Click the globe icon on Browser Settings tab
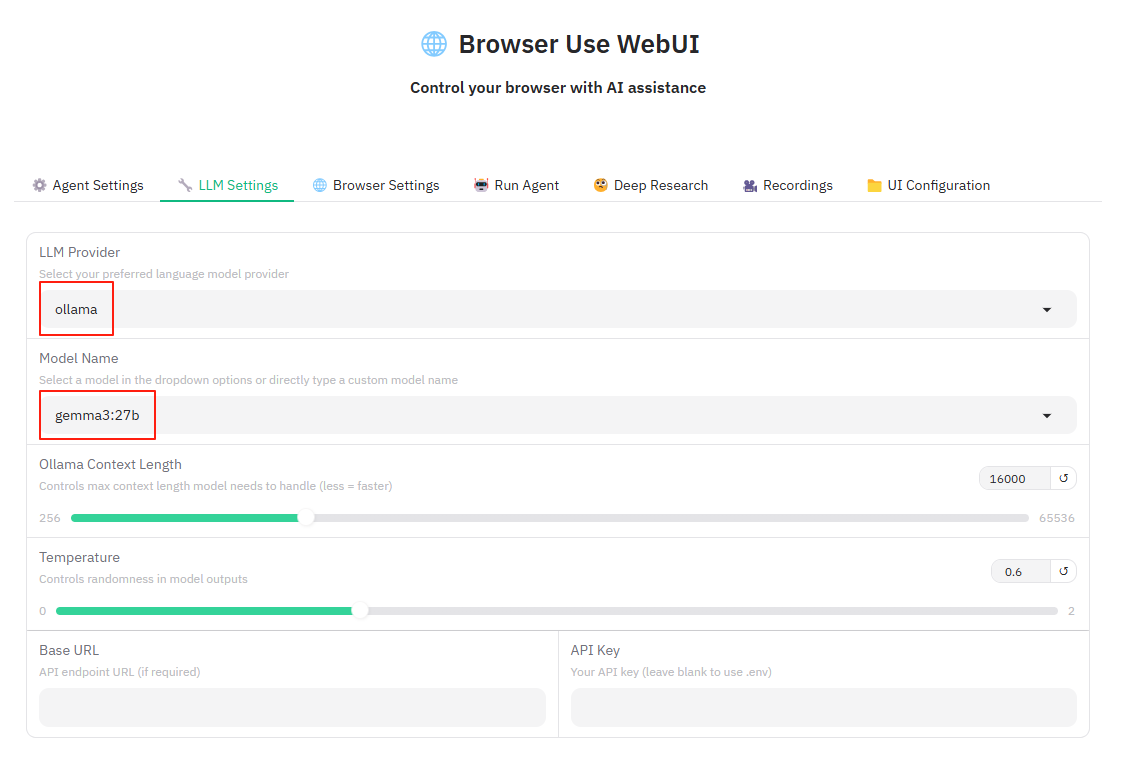Screen dimensions: 1123x759 pyautogui.click(x=319, y=185)
